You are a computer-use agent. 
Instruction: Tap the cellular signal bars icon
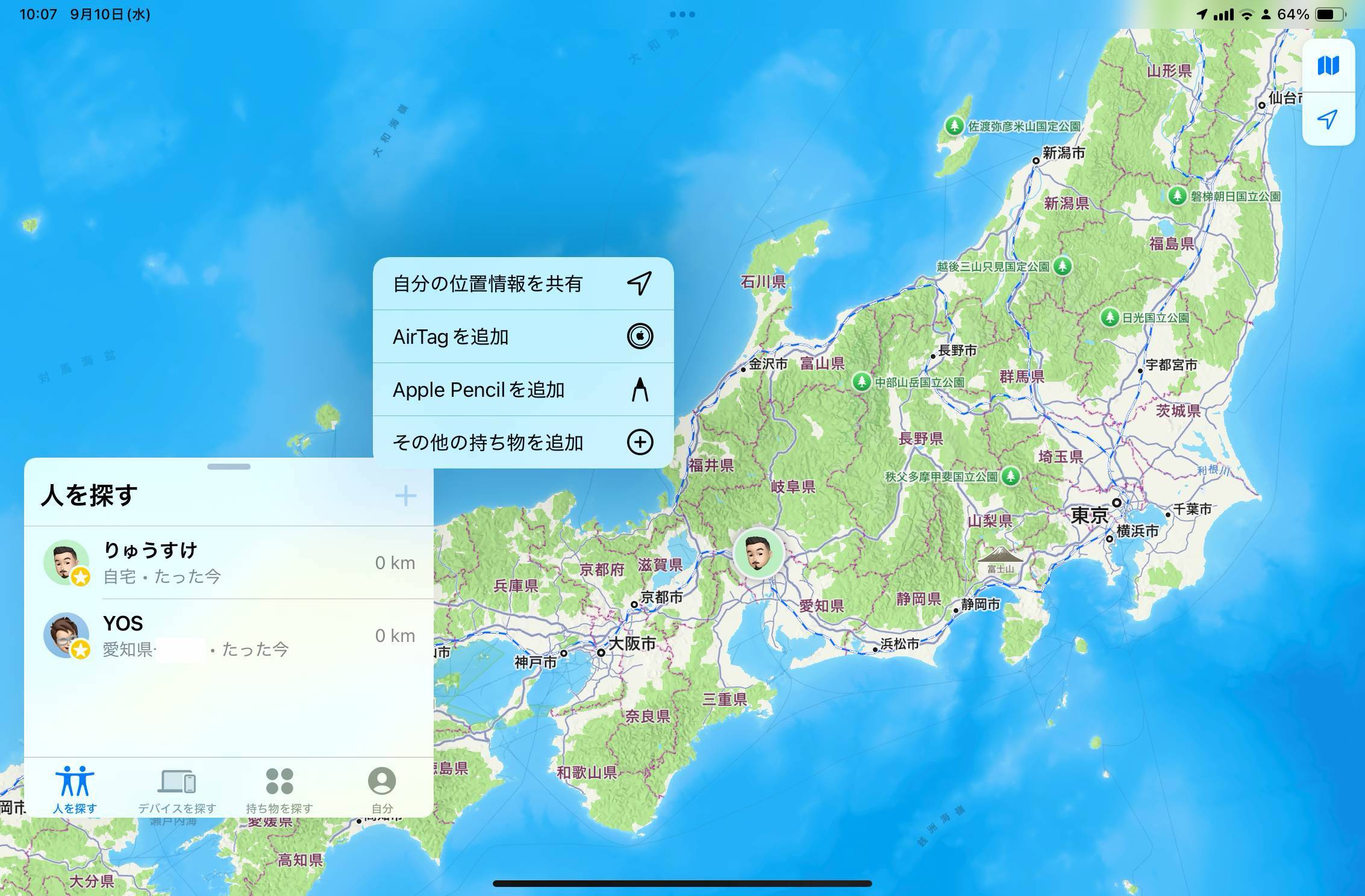(1223, 14)
